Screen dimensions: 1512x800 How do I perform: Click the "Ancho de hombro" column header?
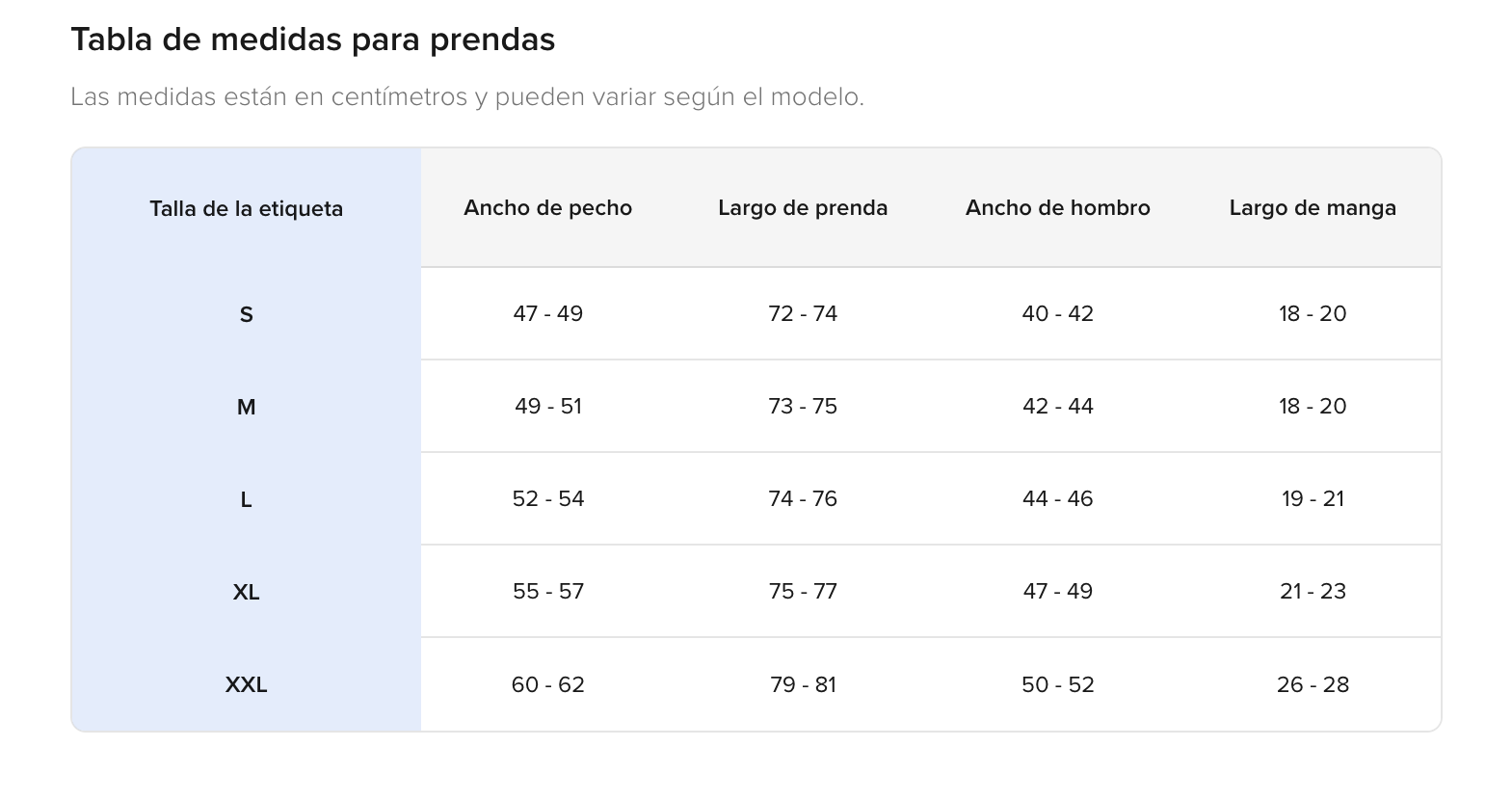[x=1057, y=208]
